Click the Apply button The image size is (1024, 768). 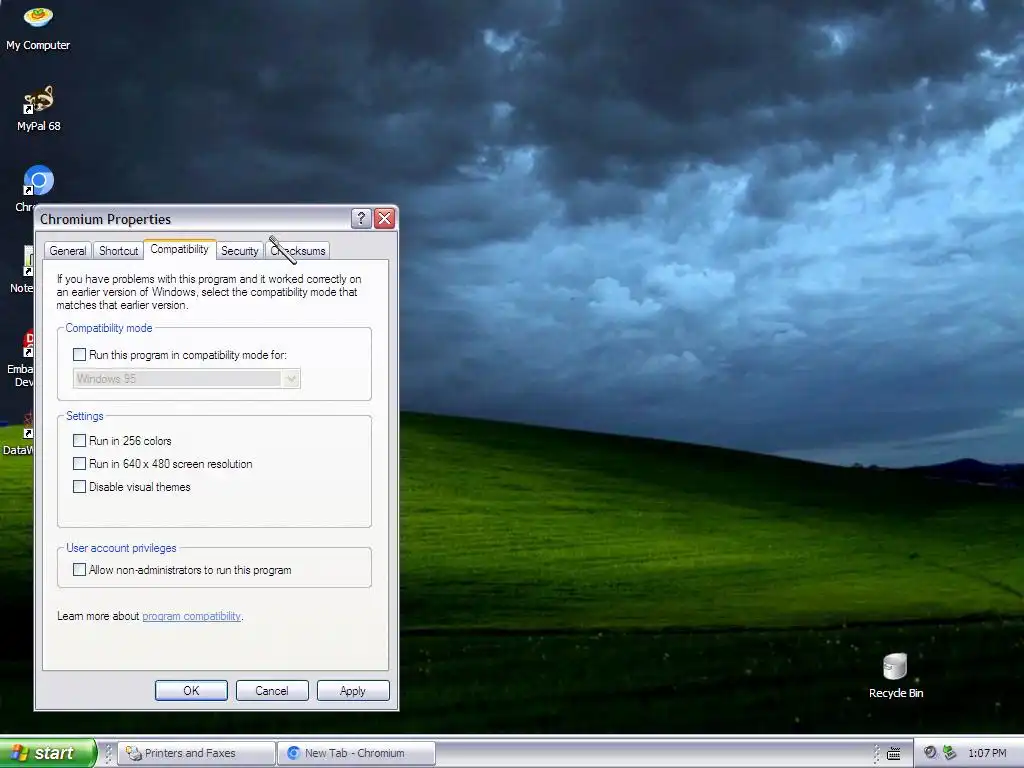(353, 690)
